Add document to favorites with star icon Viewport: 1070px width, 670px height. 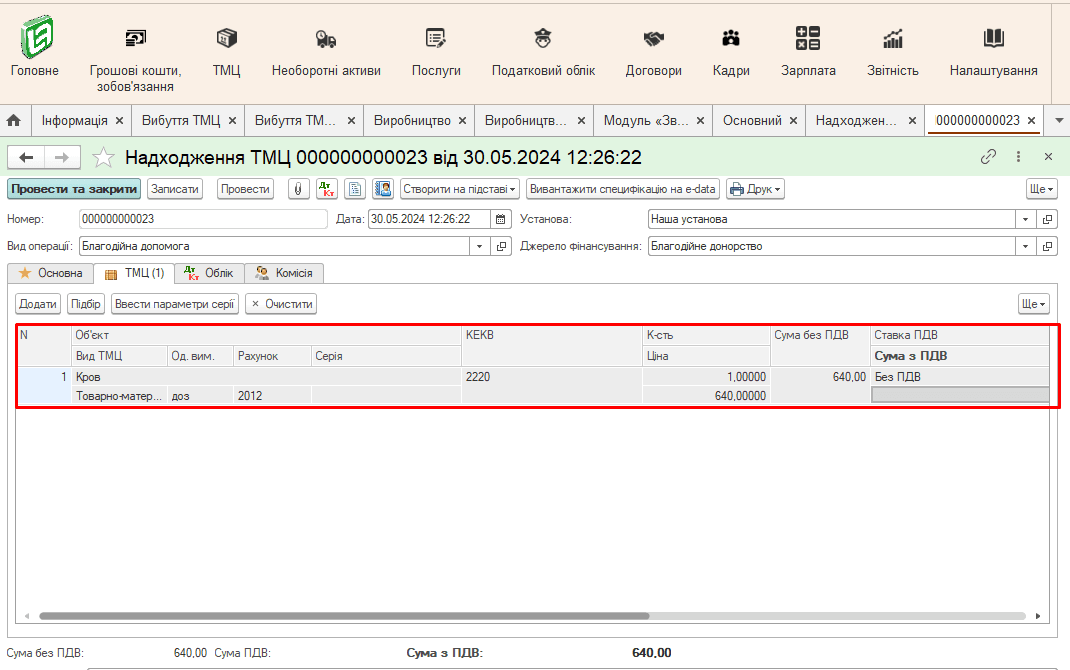pyautogui.click(x=103, y=157)
